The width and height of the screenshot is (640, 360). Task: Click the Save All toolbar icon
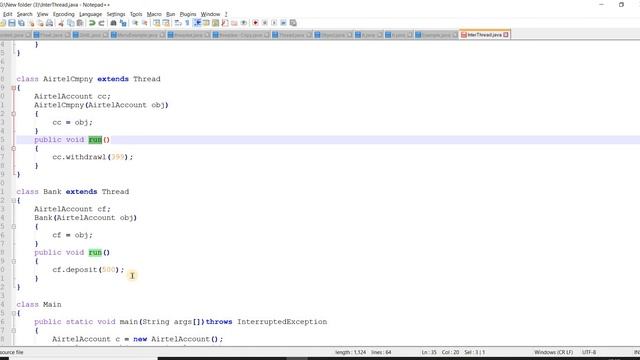click(21, 23)
